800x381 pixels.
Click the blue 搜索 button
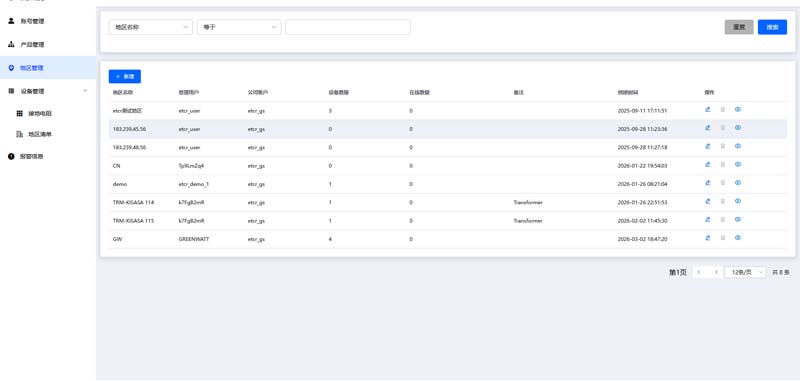(x=772, y=27)
